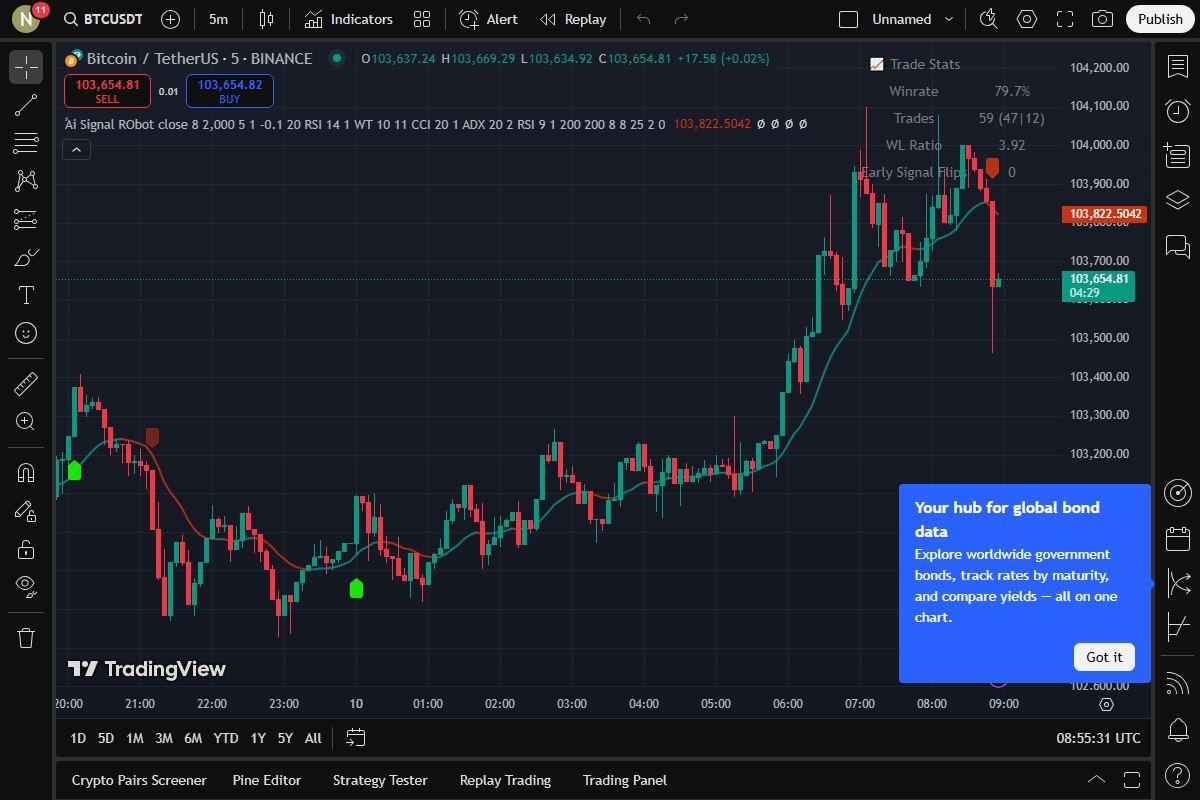Image resolution: width=1200 pixels, height=800 pixels.
Task: Open the 5m timeframe dropdown
Action: tap(218, 19)
